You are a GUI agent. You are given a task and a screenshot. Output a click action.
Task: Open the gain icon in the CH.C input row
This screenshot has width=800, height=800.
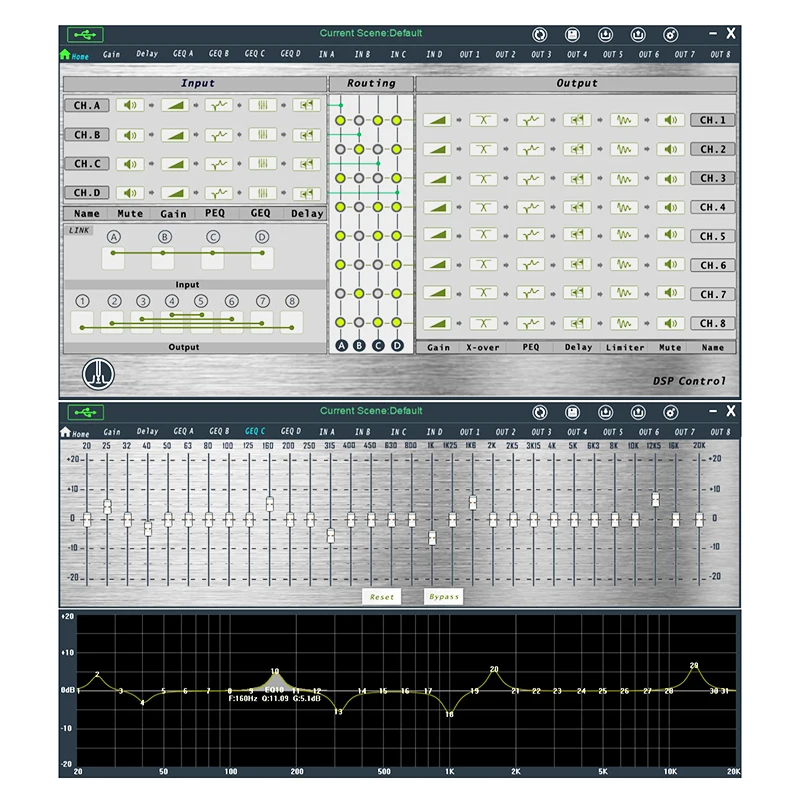(175, 164)
